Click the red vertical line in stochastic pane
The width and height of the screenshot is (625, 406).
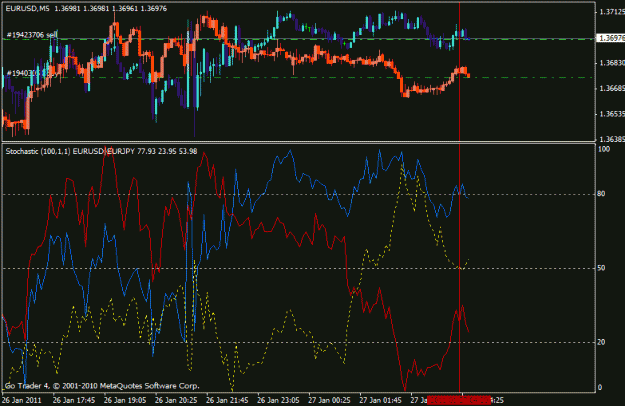tap(460, 268)
